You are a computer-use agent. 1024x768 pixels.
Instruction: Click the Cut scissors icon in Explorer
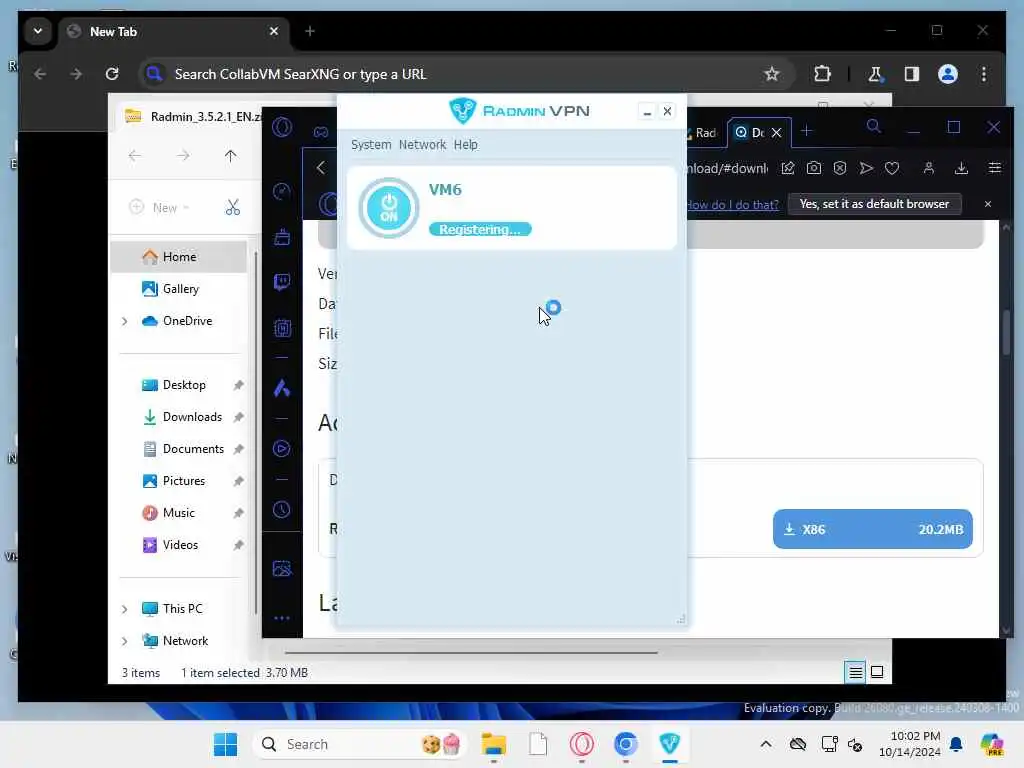point(232,208)
